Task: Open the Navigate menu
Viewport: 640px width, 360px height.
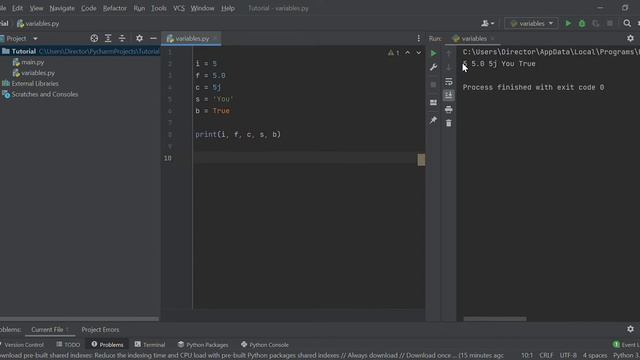Action: click(62, 8)
